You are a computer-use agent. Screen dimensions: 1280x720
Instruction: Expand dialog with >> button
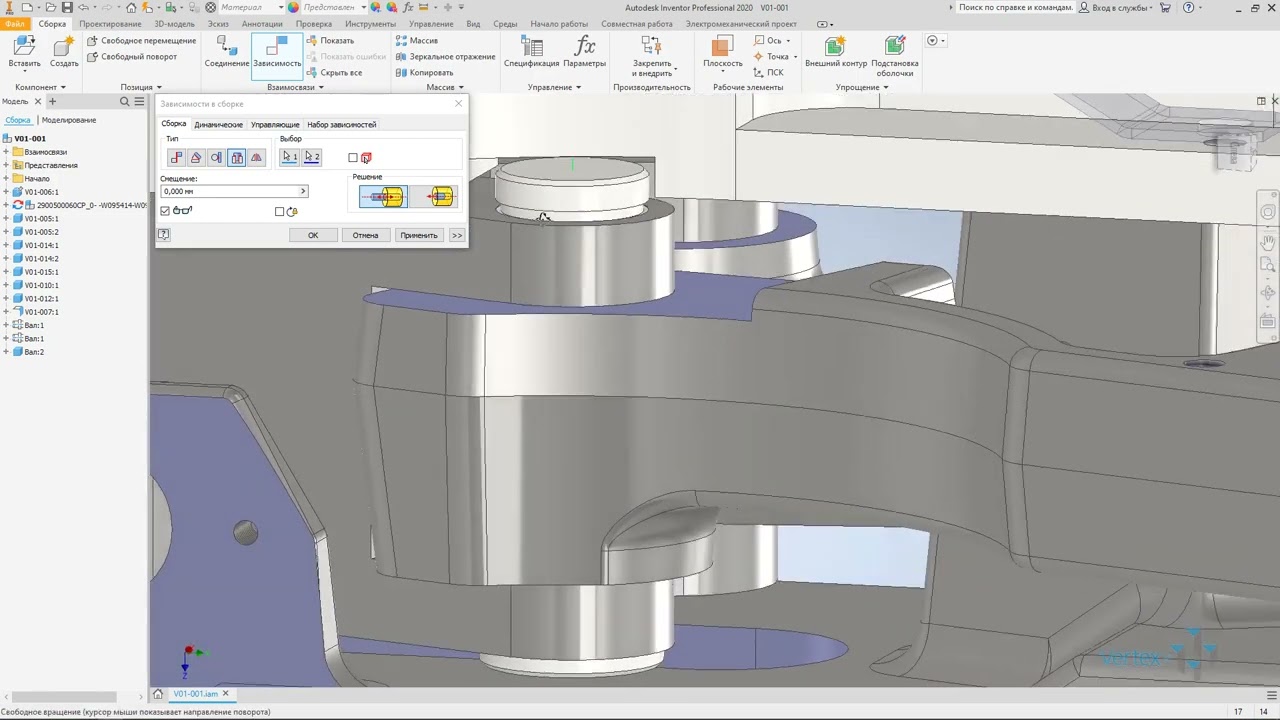pos(457,235)
